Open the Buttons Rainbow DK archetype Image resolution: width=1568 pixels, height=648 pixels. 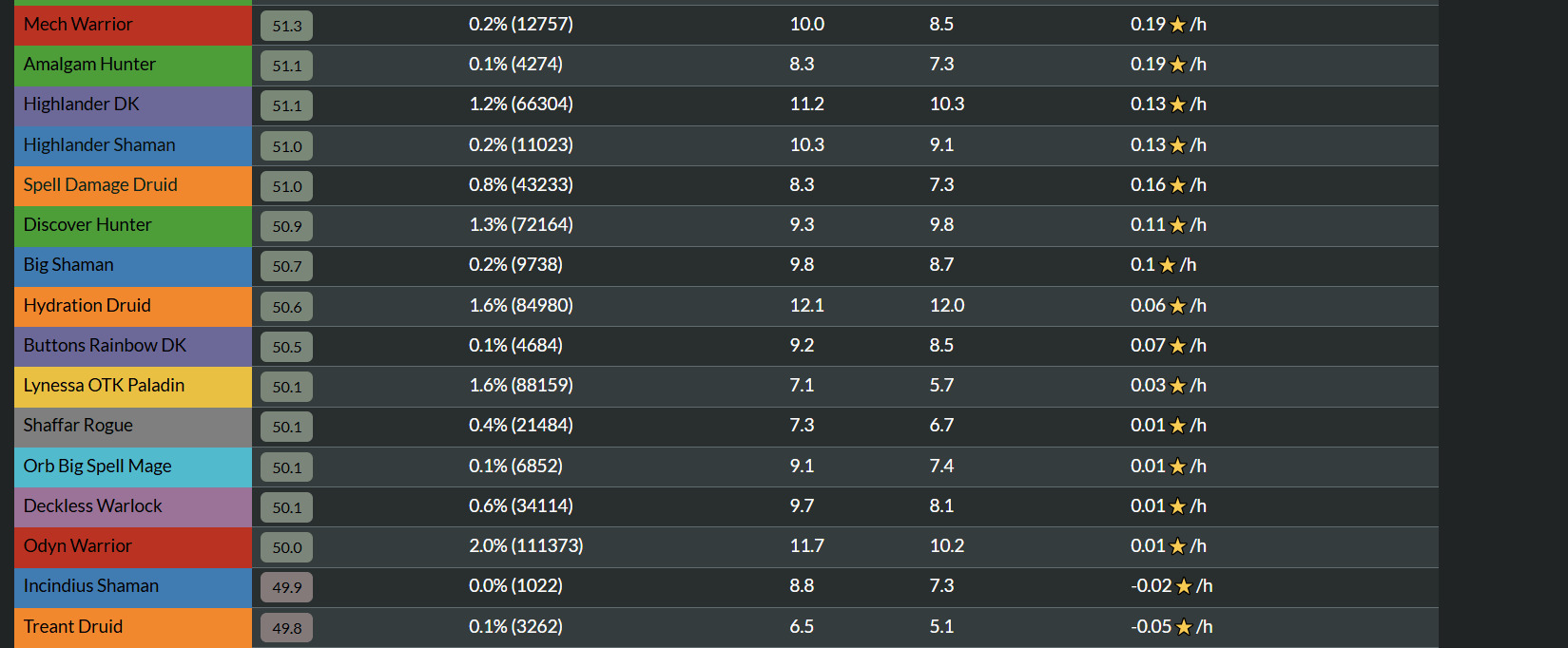tap(105, 345)
